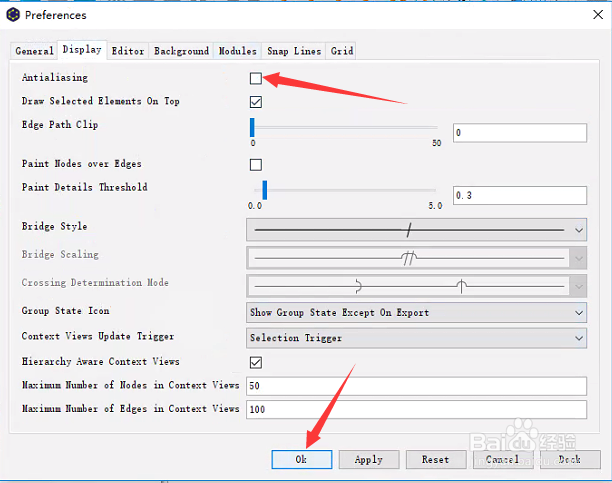
Task: Click the Paint Details Threshold slider handle
Action: click(x=265, y=190)
